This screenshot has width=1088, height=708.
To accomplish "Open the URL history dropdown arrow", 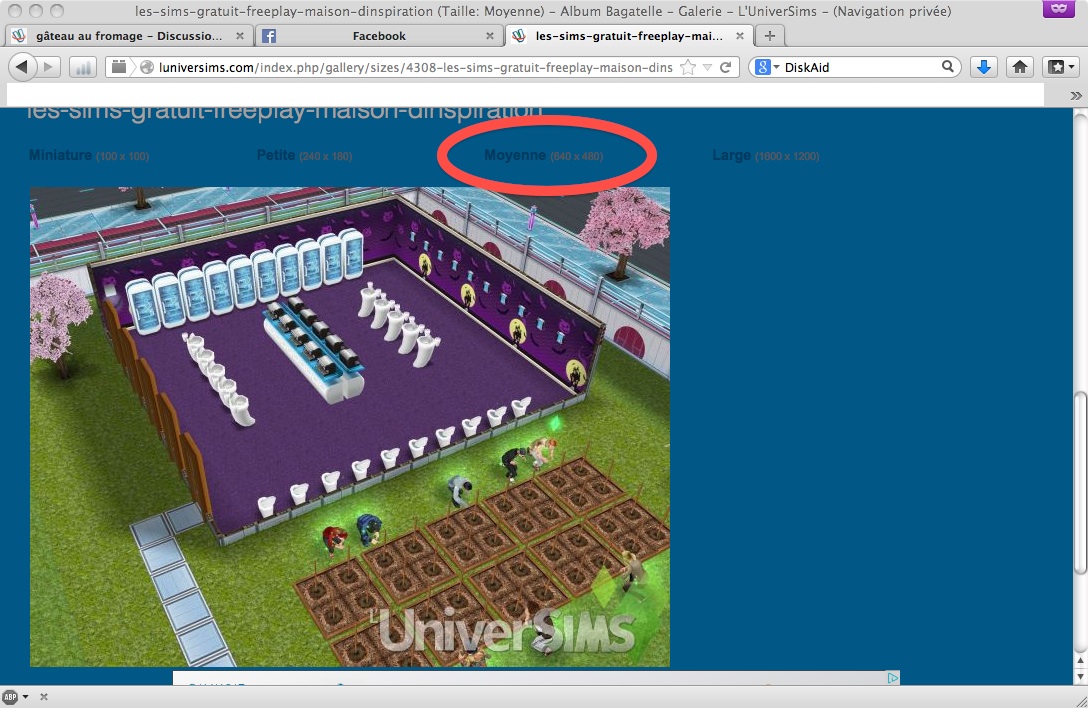I will [x=707, y=68].
